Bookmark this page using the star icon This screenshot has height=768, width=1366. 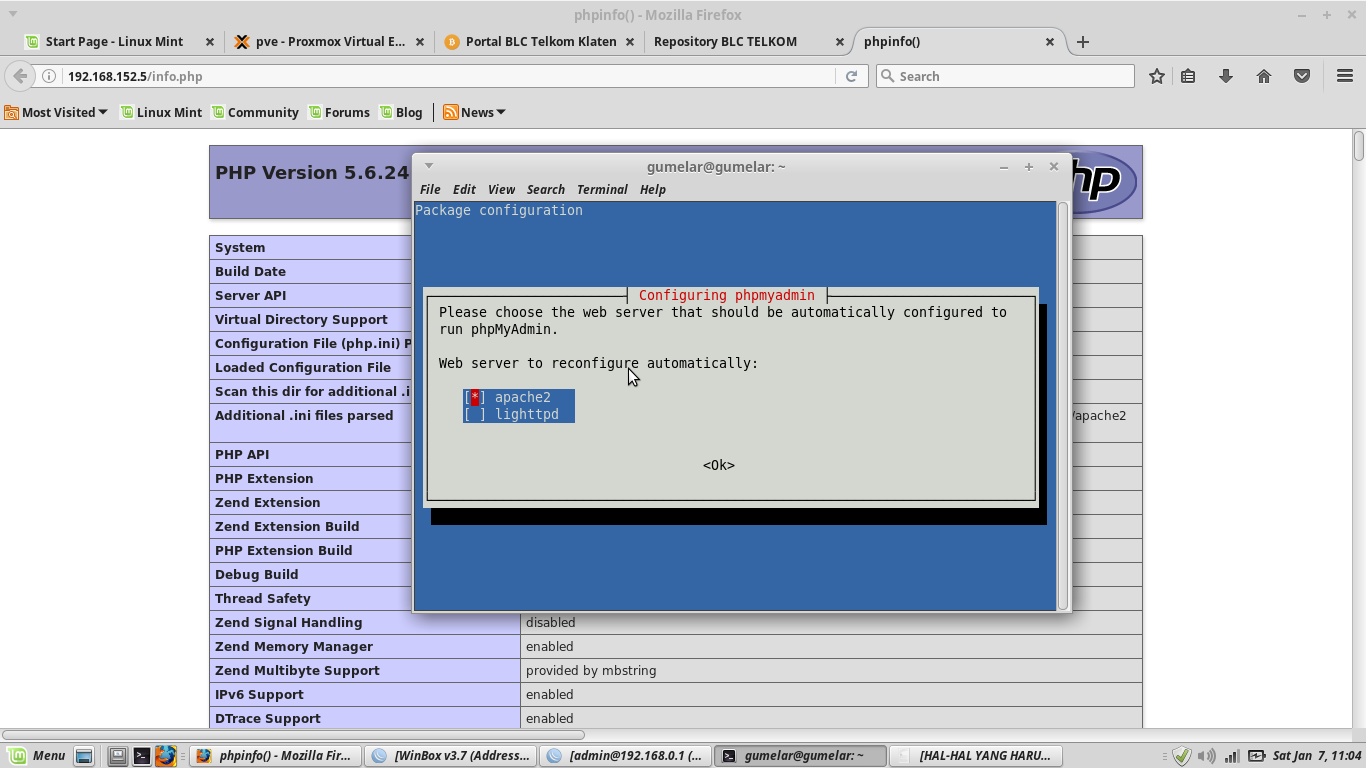(1156, 75)
